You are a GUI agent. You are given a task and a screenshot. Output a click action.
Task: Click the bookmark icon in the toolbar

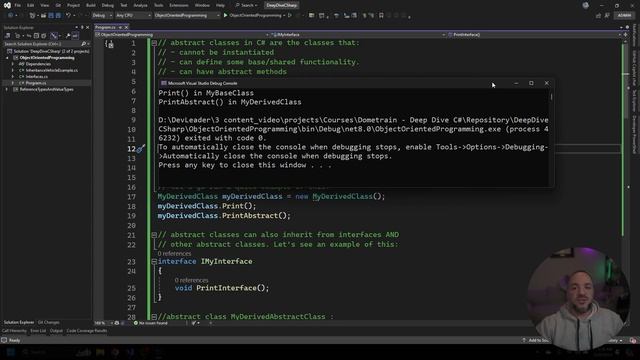click(381, 16)
